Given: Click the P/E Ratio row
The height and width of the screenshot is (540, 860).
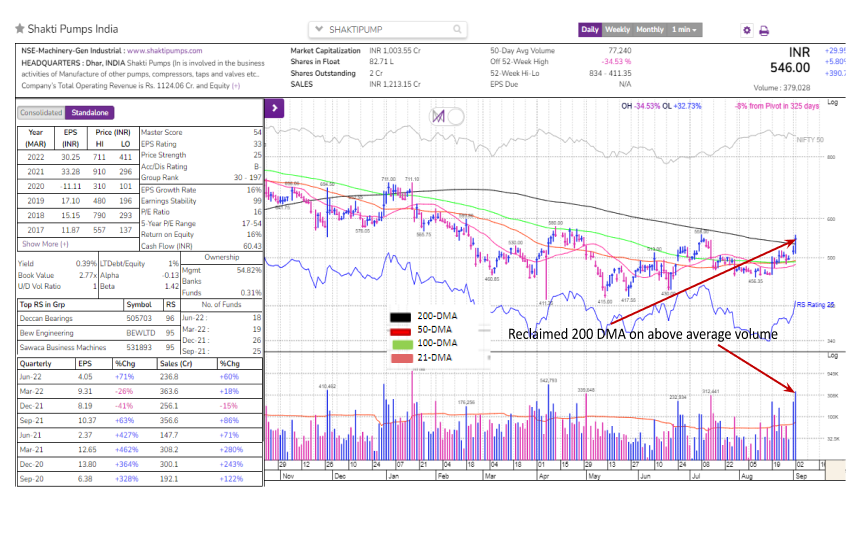Looking at the screenshot, I should [x=201, y=212].
